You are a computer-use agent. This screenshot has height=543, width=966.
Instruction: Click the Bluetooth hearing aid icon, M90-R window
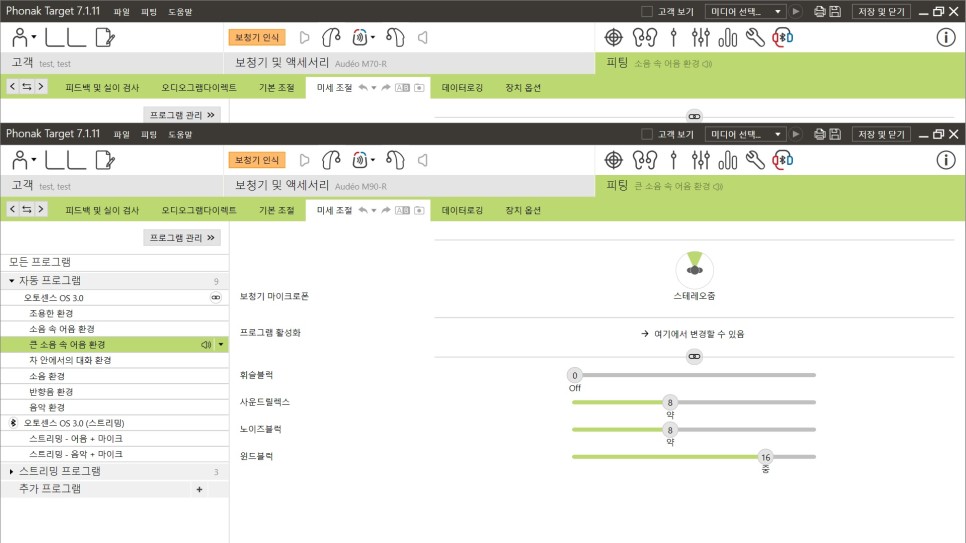pyautogui.click(x=783, y=160)
